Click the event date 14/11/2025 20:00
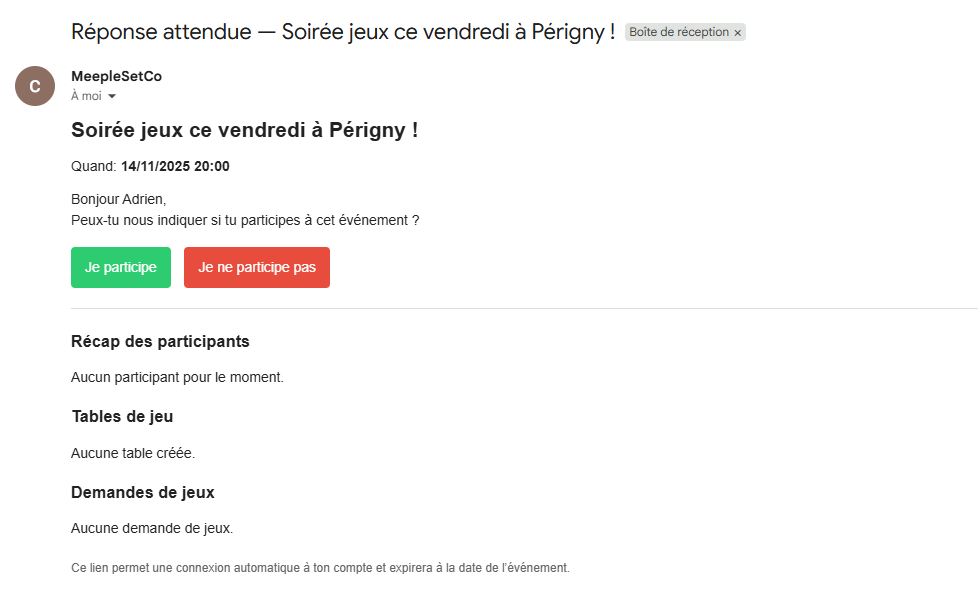Screen dimensions: 978x595 [x=175, y=166]
